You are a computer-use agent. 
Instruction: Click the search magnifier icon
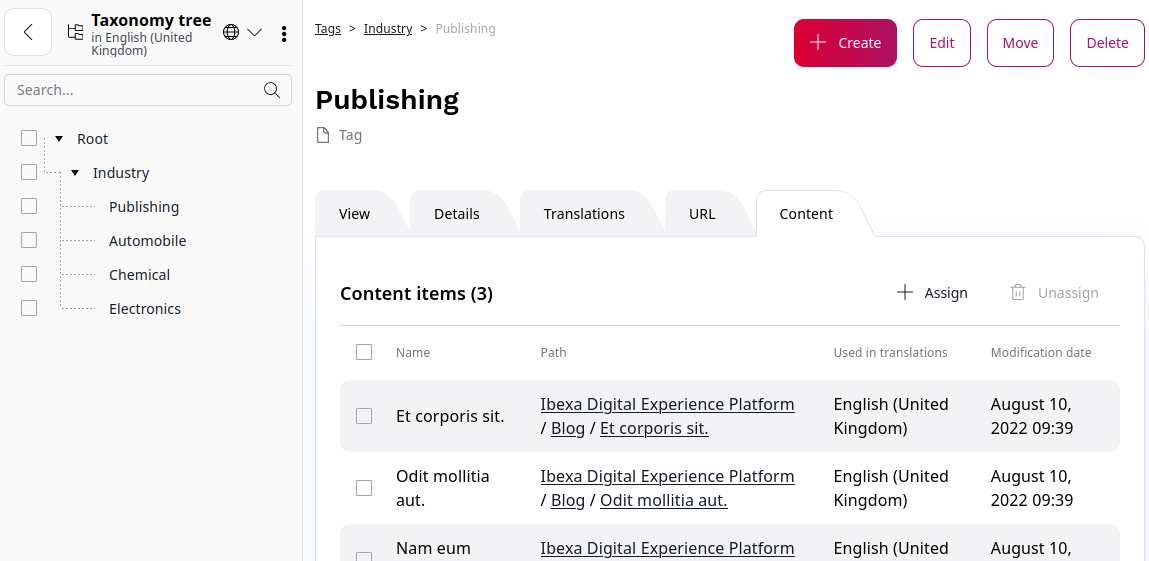click(x=272, y=90)
